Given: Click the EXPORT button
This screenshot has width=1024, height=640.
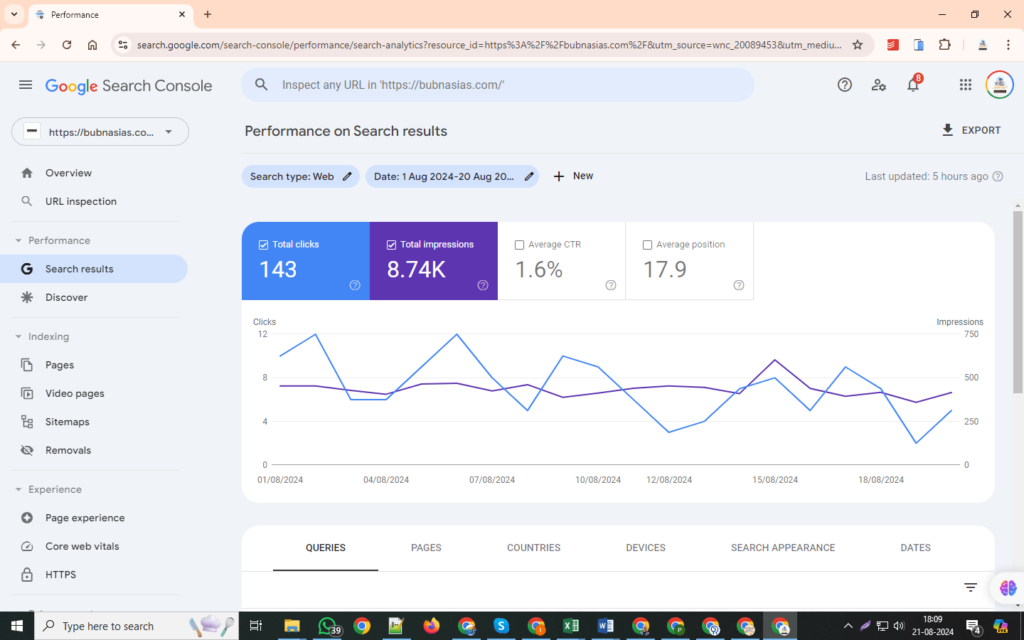Looking at the screenshot, I should coord(970,130).
